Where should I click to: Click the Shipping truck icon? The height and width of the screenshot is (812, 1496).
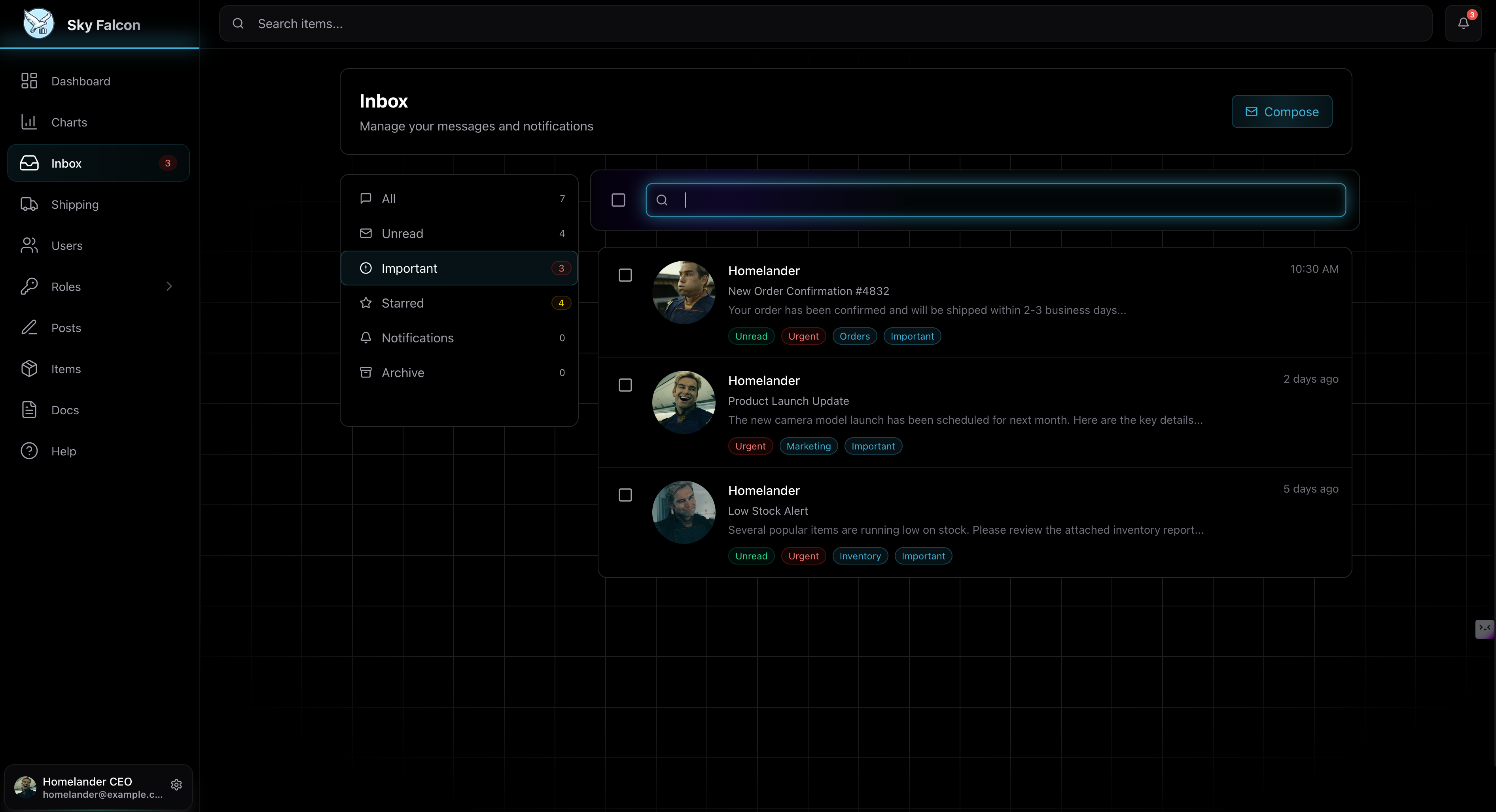pos(29,204)
